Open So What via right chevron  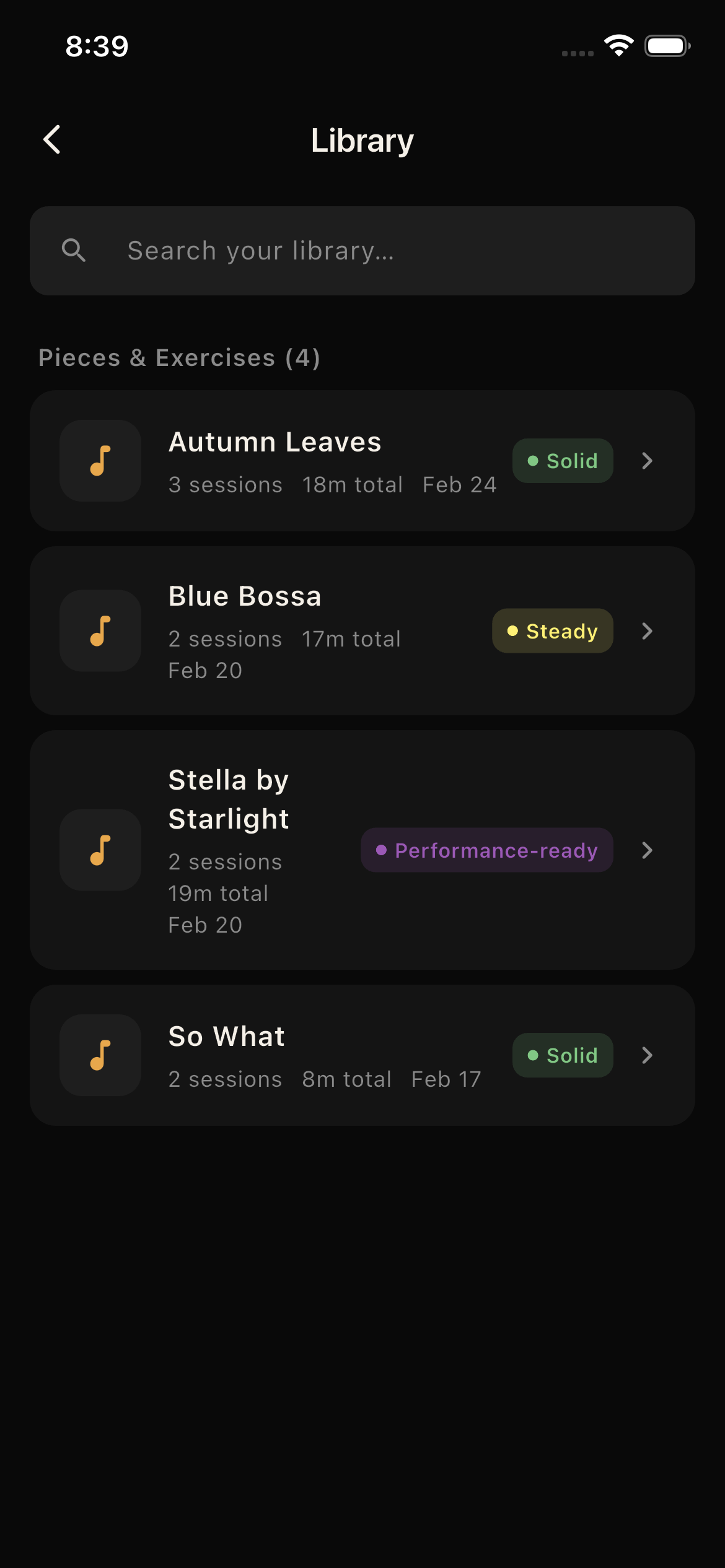coord(648,1055)
